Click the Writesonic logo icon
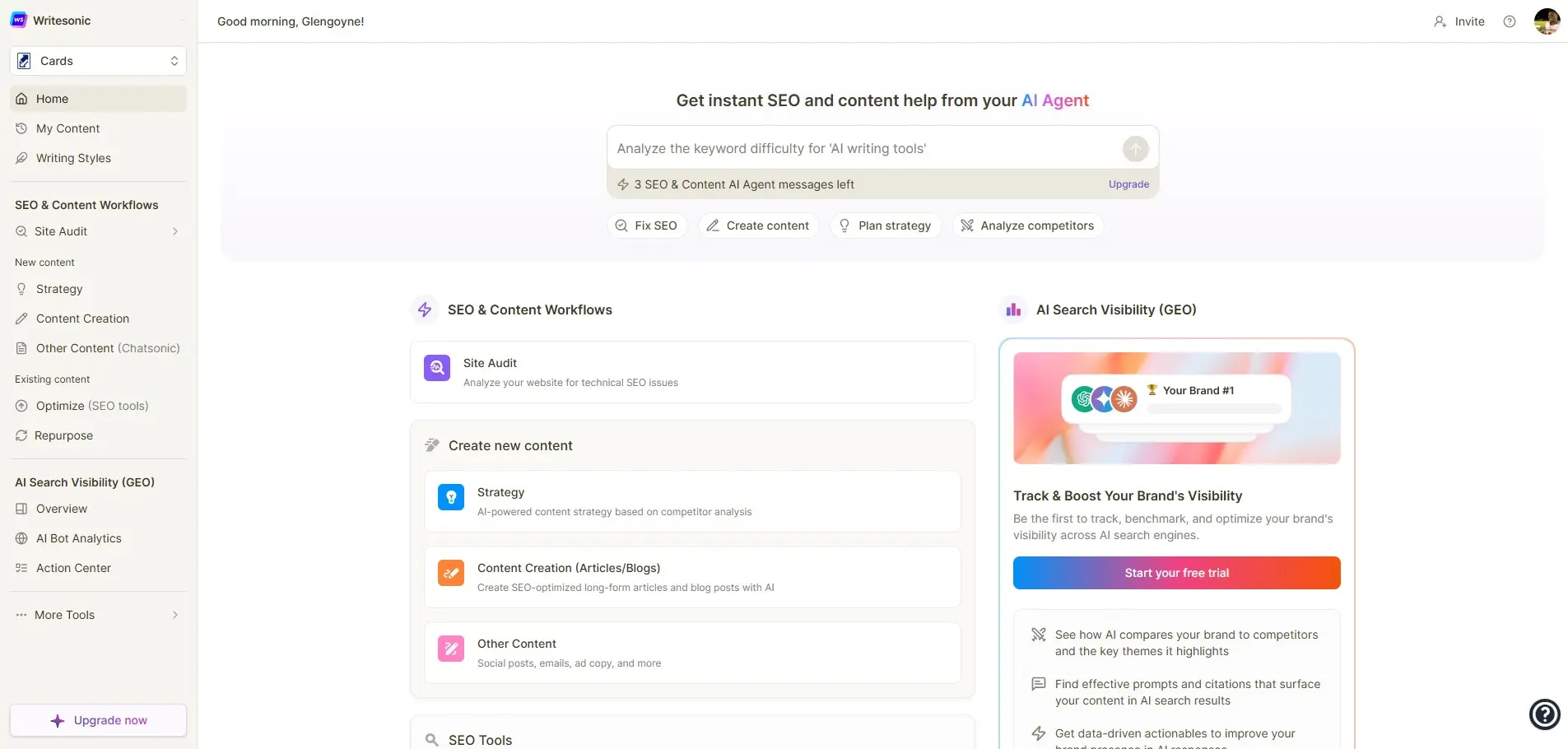 pos(19,21)
